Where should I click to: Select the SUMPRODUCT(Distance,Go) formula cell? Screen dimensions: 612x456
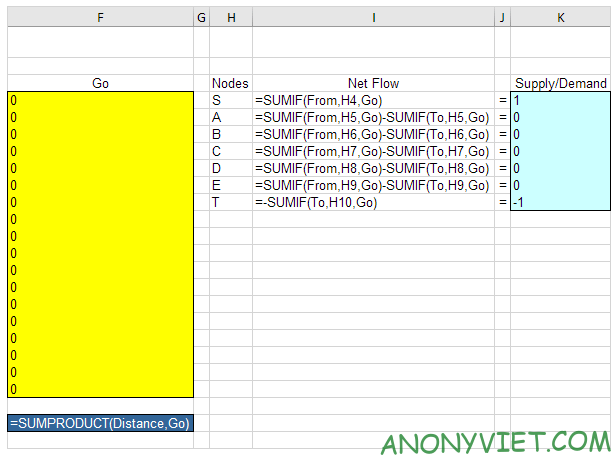100,424
